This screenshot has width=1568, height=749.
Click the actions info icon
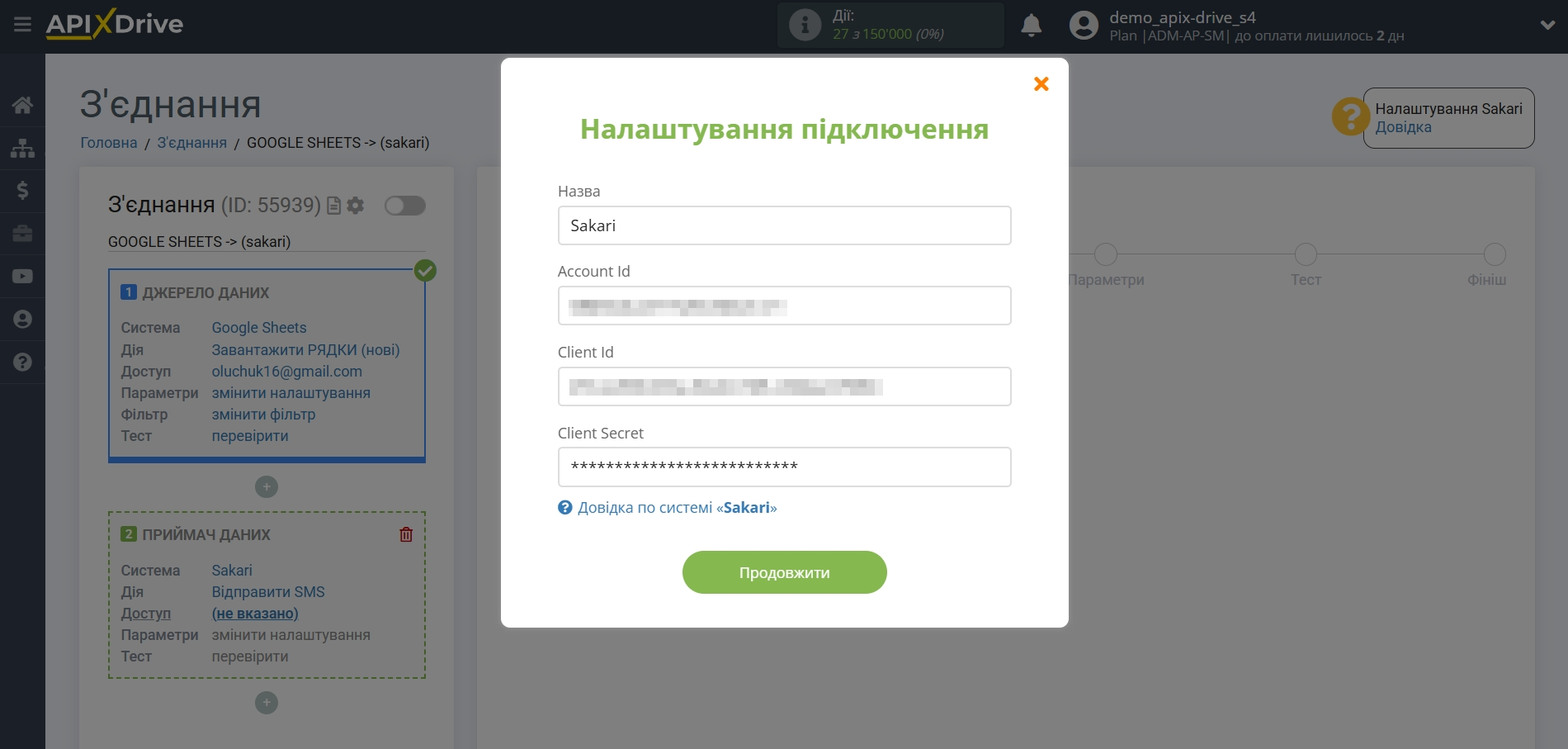tap(805, 25)
